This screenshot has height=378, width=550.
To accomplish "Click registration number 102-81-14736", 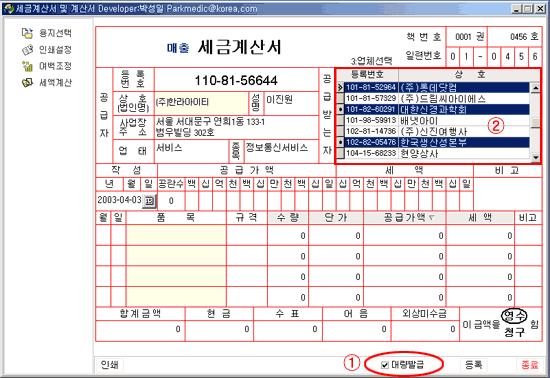I will 371,131.
